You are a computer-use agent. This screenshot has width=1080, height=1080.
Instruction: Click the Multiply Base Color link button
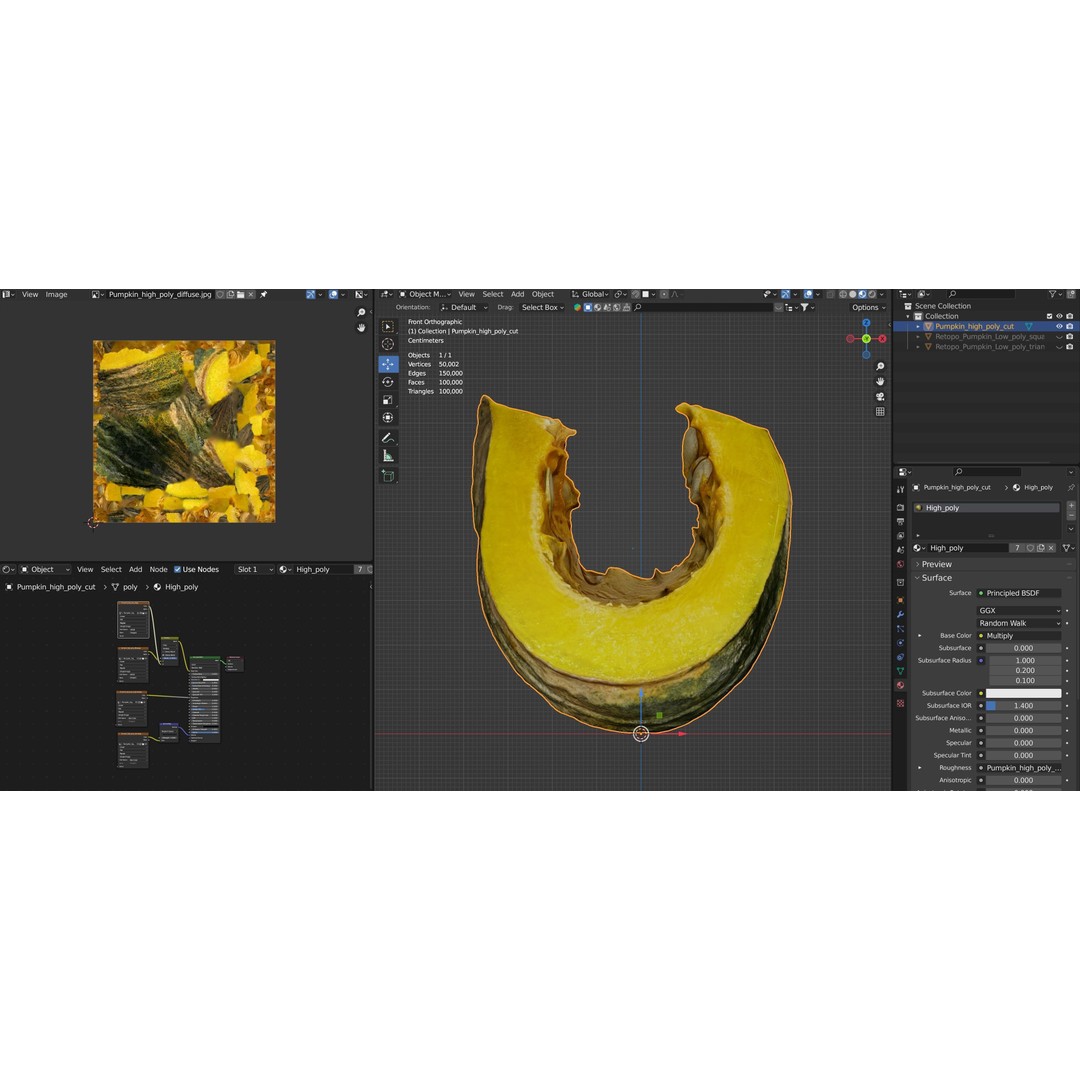coord(1019,636)
